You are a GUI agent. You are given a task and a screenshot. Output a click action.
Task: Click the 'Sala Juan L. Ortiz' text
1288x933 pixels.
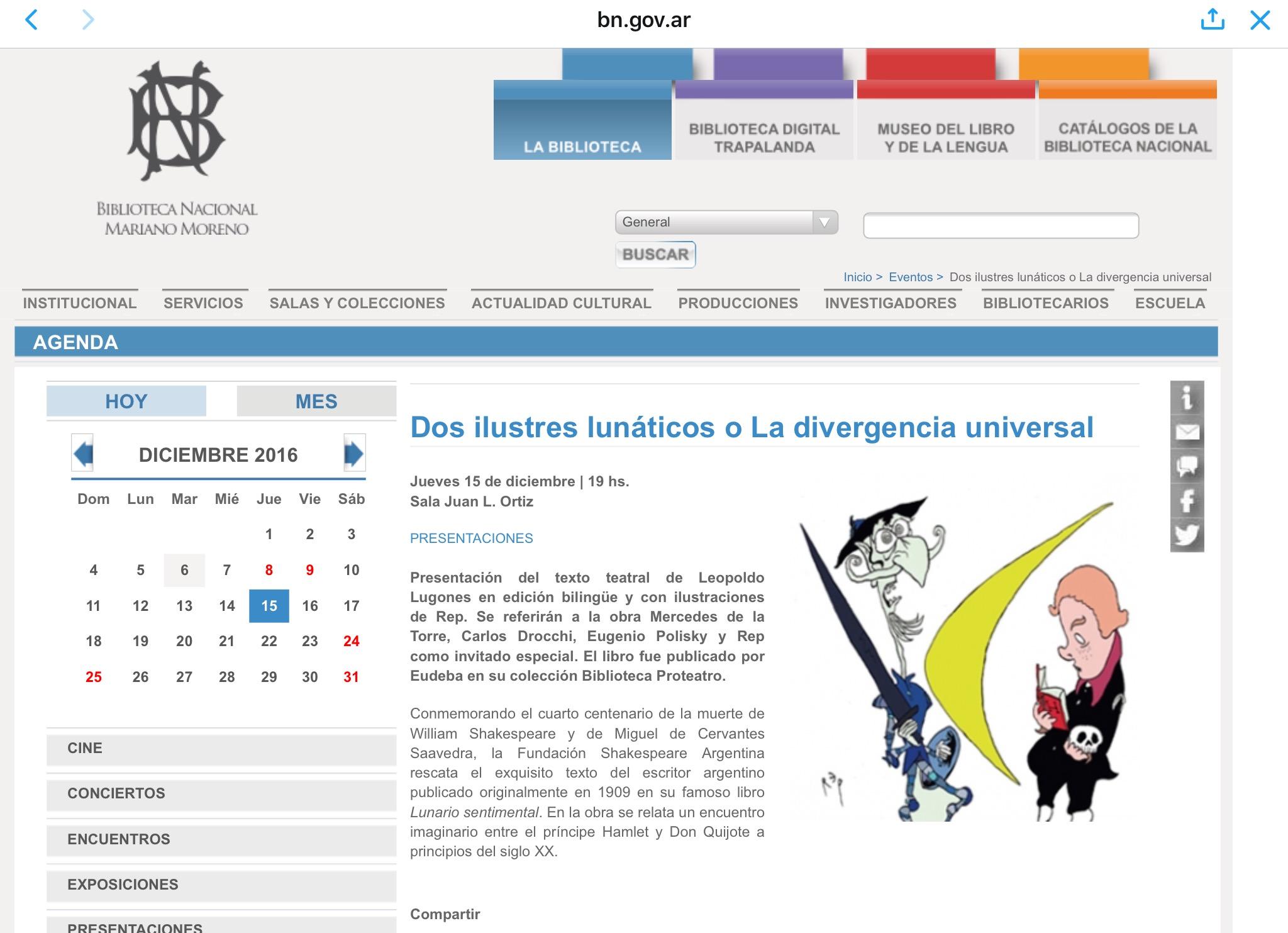point(472,501)
